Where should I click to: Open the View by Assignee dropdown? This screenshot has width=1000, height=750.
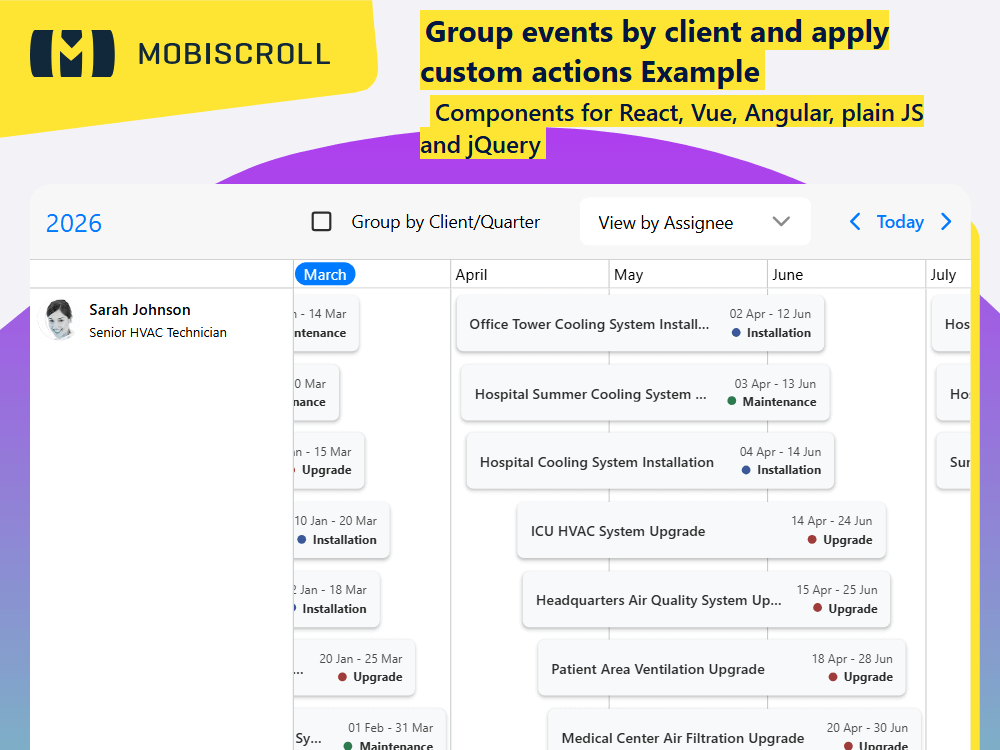pyautogui.click(x=695, y=221)
